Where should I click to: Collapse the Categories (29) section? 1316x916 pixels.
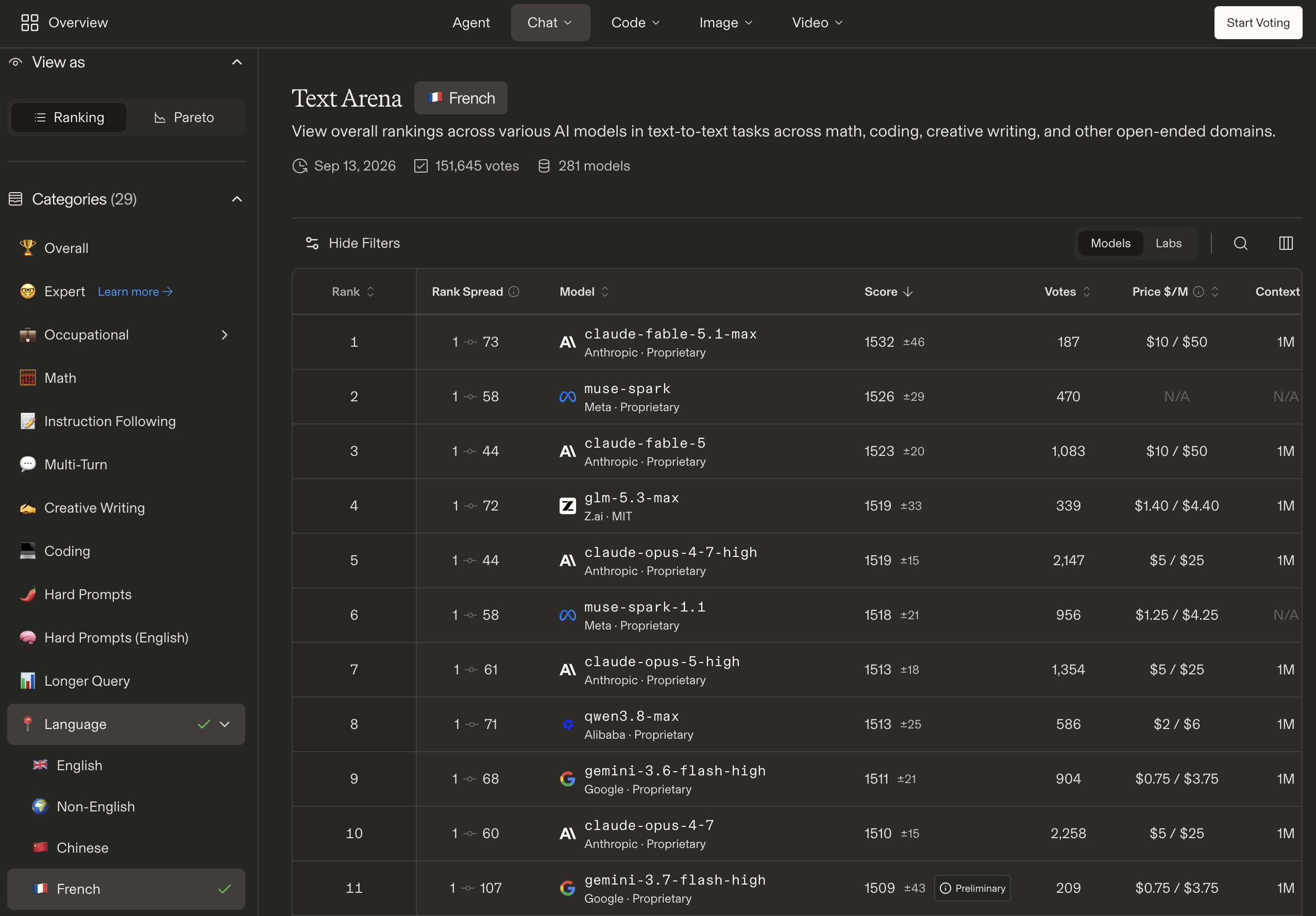[237, 199]
